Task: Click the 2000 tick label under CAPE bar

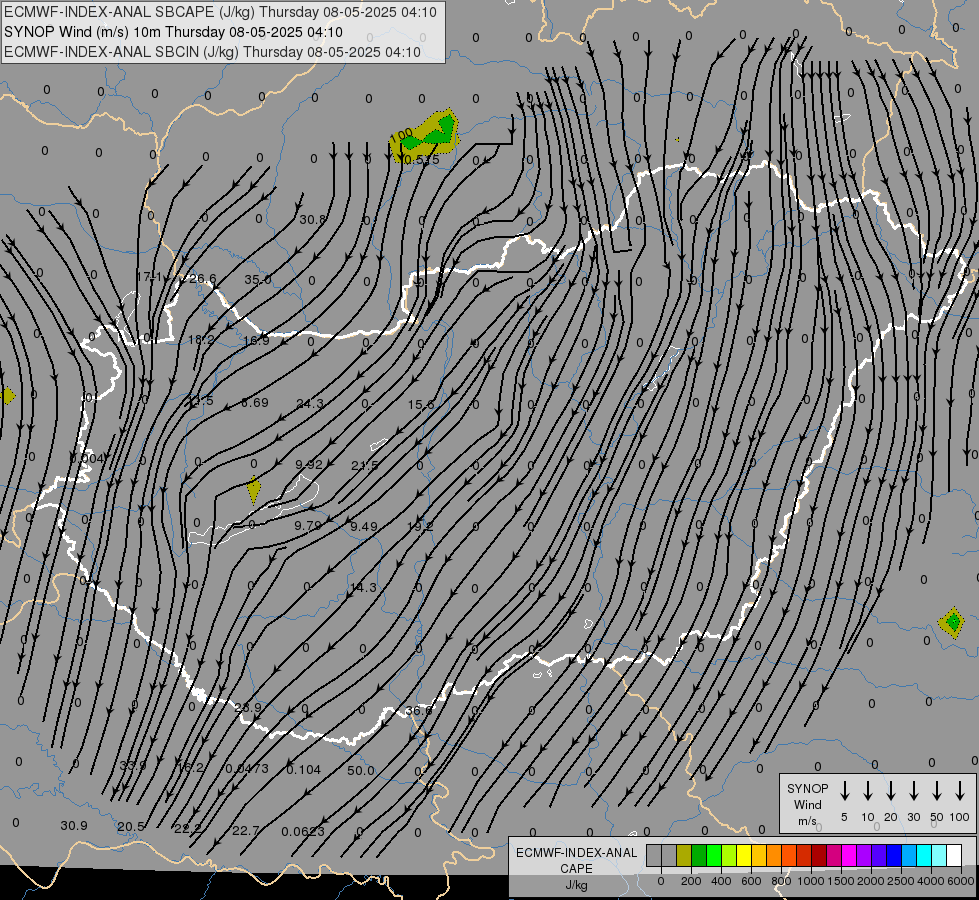Action: point(870,881)
